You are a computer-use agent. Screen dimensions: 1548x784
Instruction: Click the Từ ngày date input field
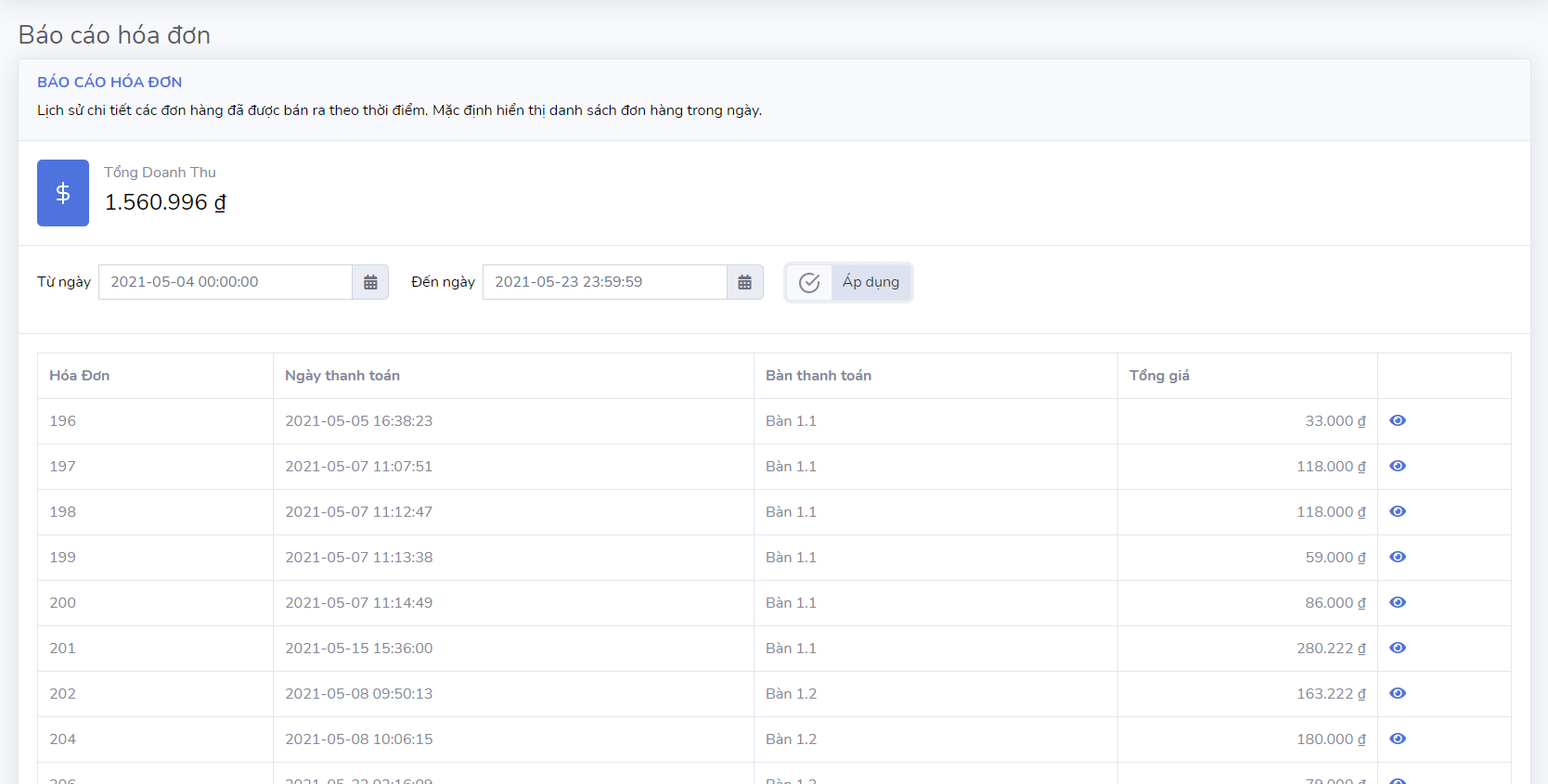[x=226, y=282]
